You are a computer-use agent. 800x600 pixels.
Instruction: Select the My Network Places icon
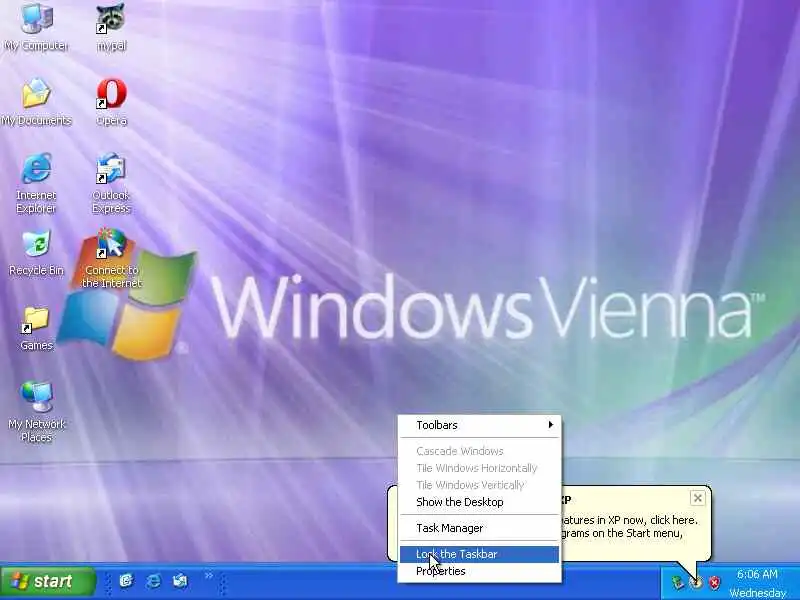click(36, 411)
